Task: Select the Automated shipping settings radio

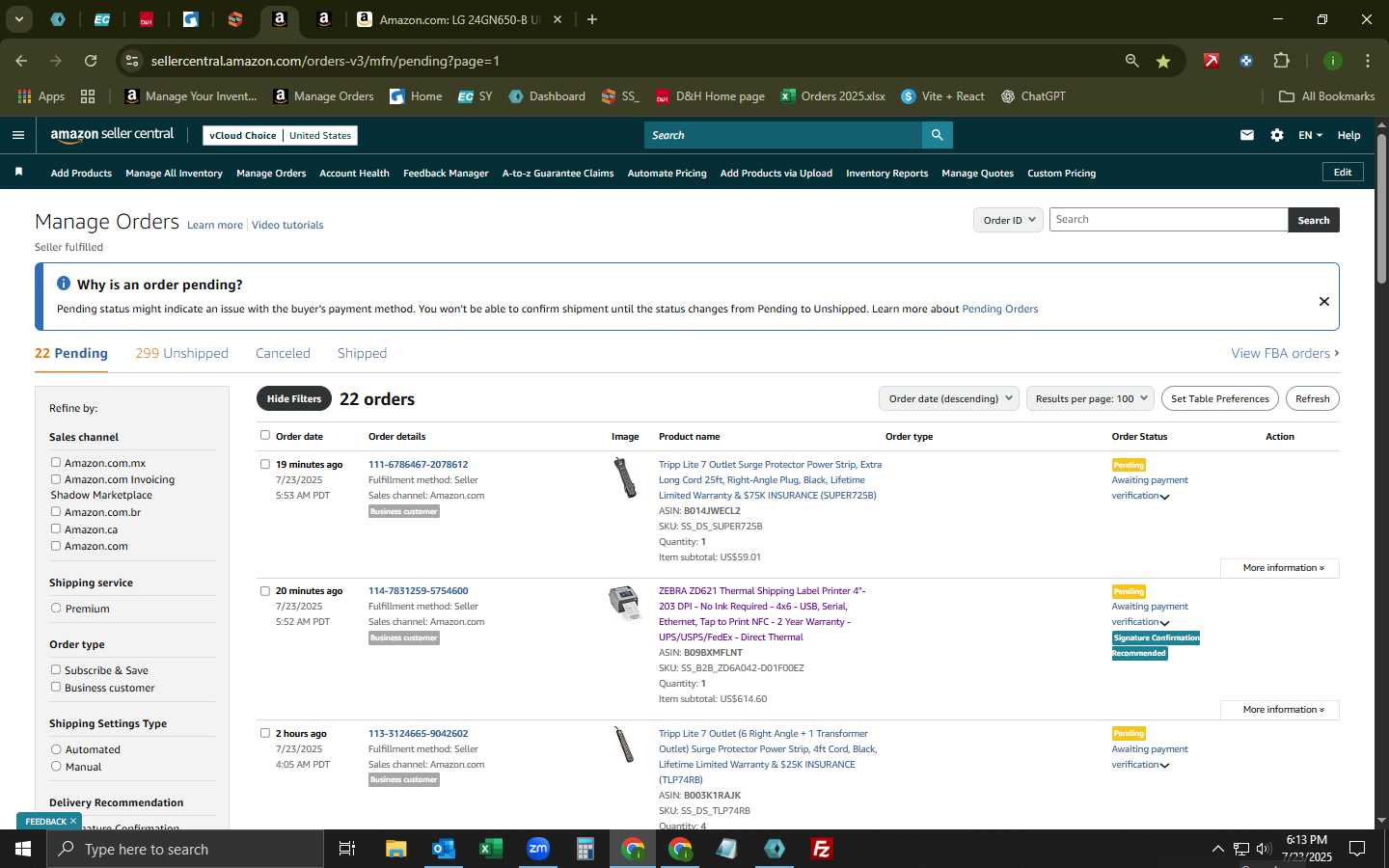Action: pyautogui.click(x=56, y=748)
